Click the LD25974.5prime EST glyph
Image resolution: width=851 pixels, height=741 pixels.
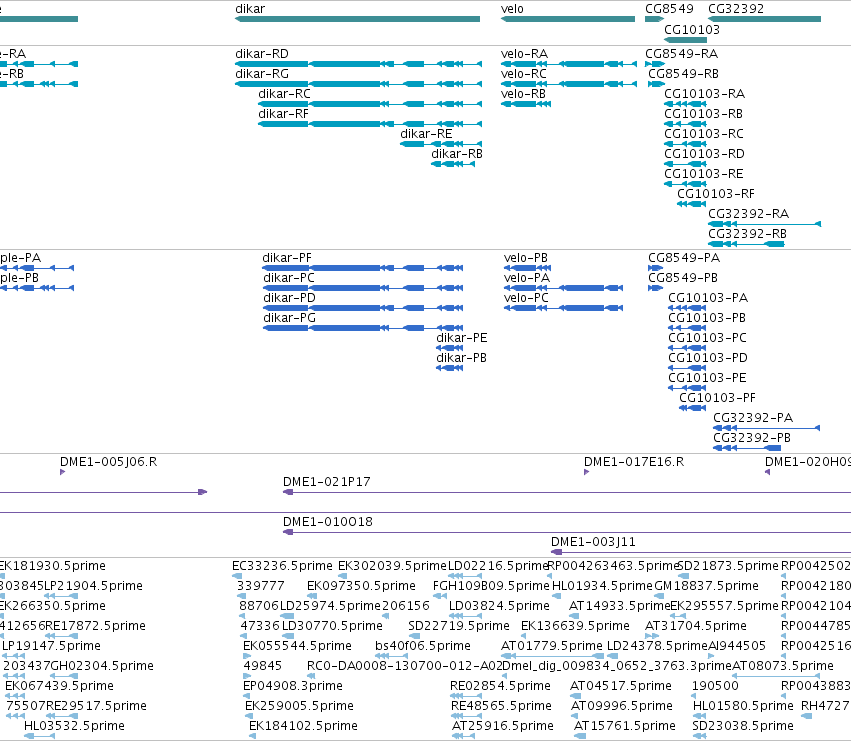[x=287, y=616]
